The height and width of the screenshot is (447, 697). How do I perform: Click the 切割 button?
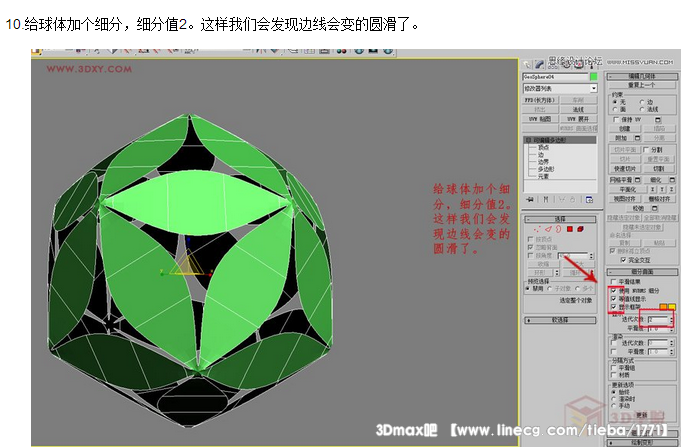pyautogui.click(x=659, y=168)
